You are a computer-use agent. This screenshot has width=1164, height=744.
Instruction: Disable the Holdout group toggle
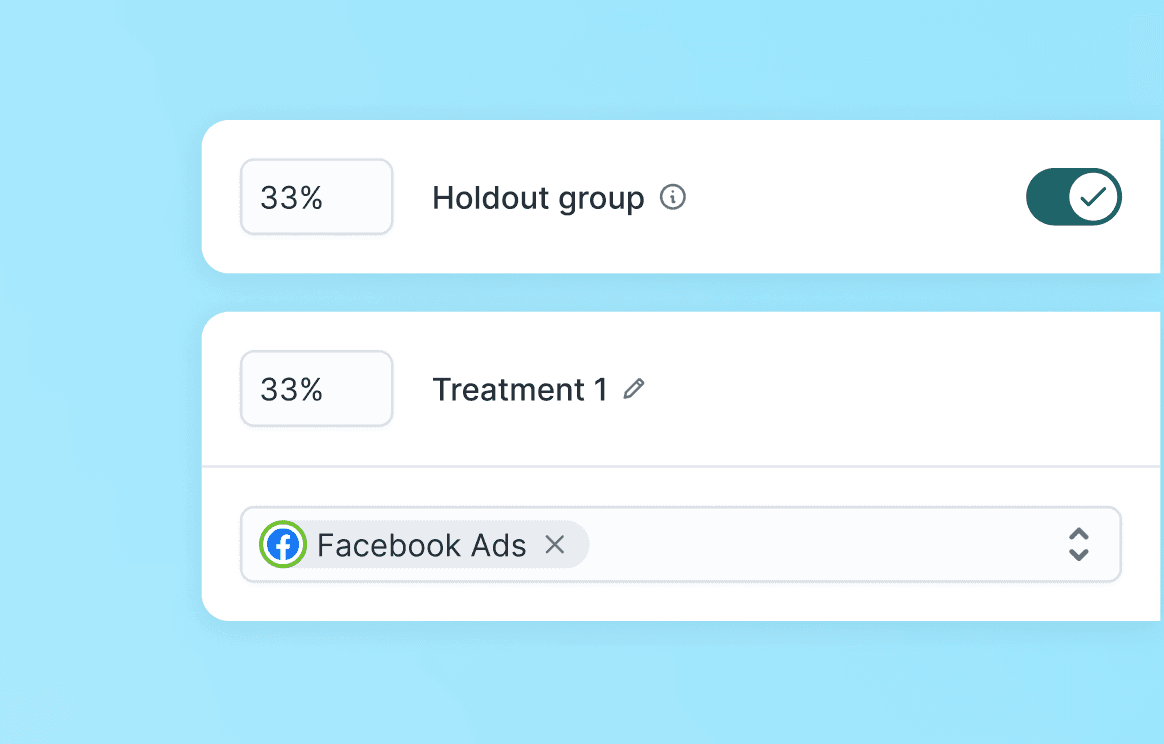click(1073, 197)
